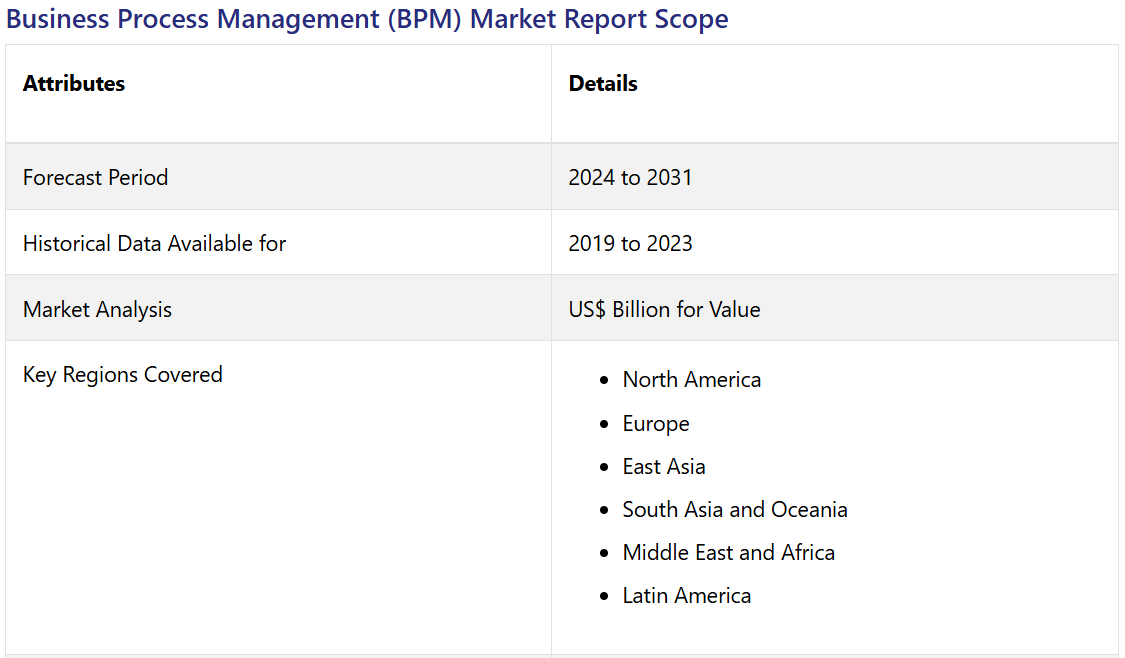Image resolution: width=1125 pixels, height=658 pixels.
Task: Click the bullet point beside Latin America
Action: pyautogui.click(x=603, y=597)
